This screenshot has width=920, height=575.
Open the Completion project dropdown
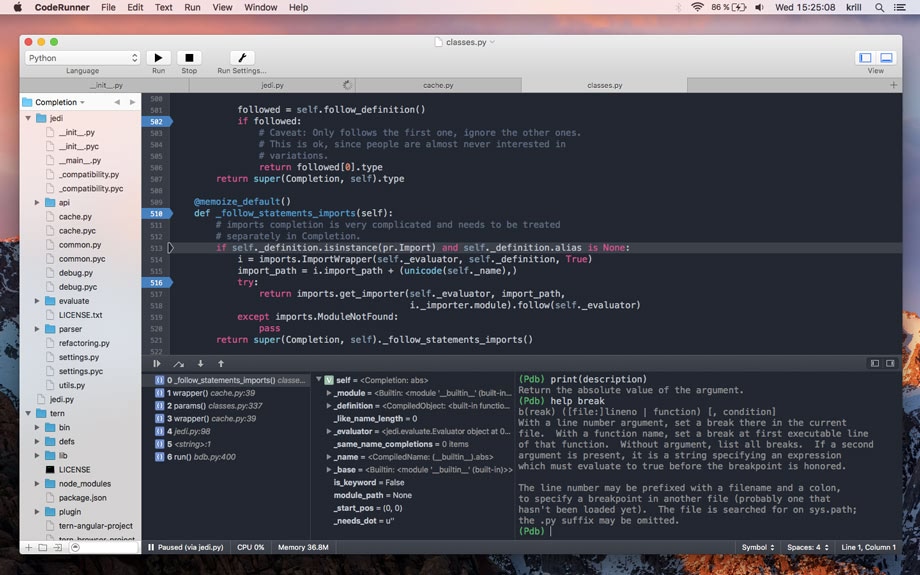60,102
